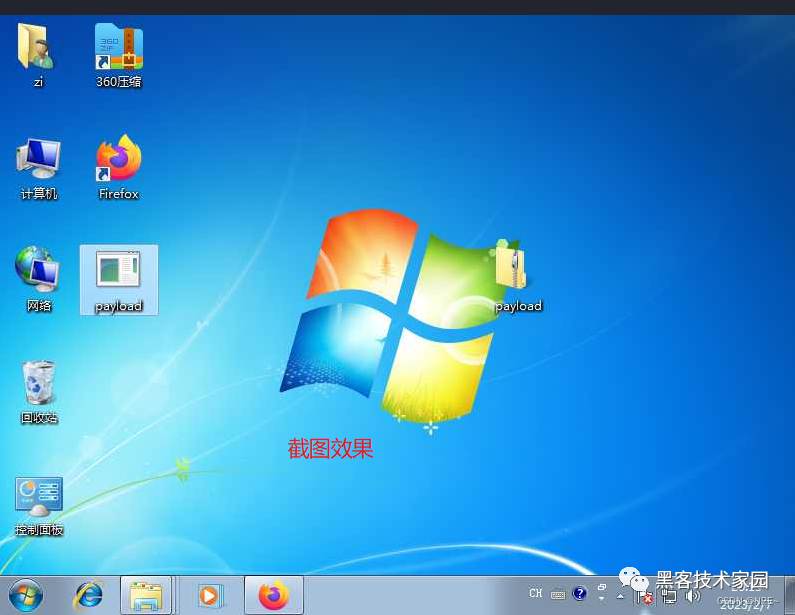The image size is (795, 615).
Task: Switch to Firefox in the taskbar
Action: (274, 595)
